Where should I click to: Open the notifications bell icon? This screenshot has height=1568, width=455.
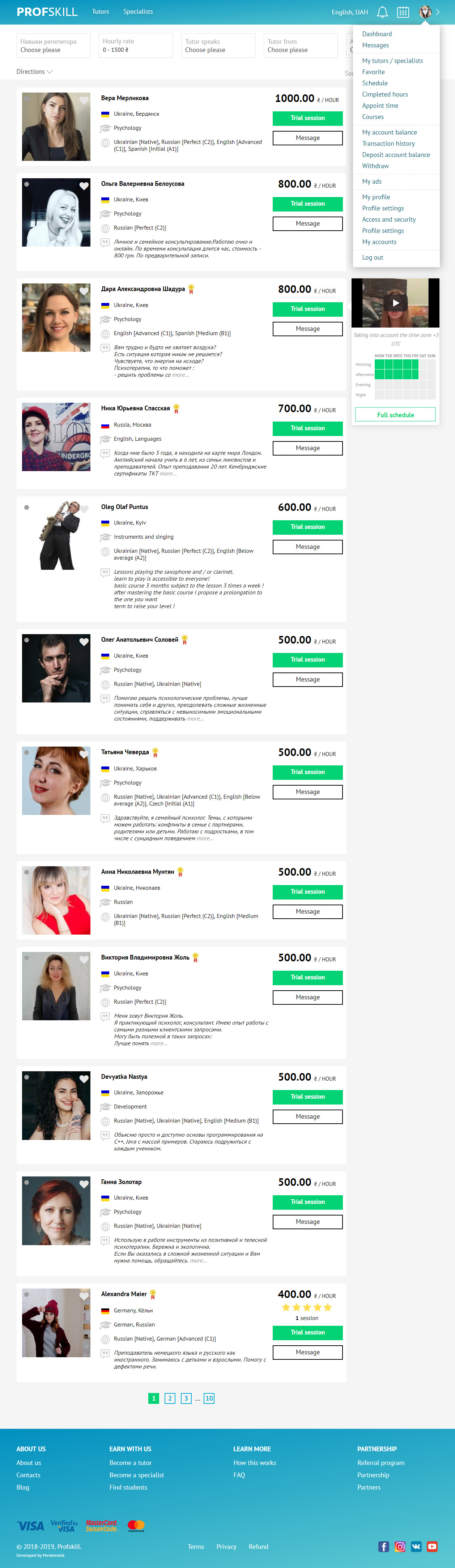pyautogui.click(x=383, y=12)
